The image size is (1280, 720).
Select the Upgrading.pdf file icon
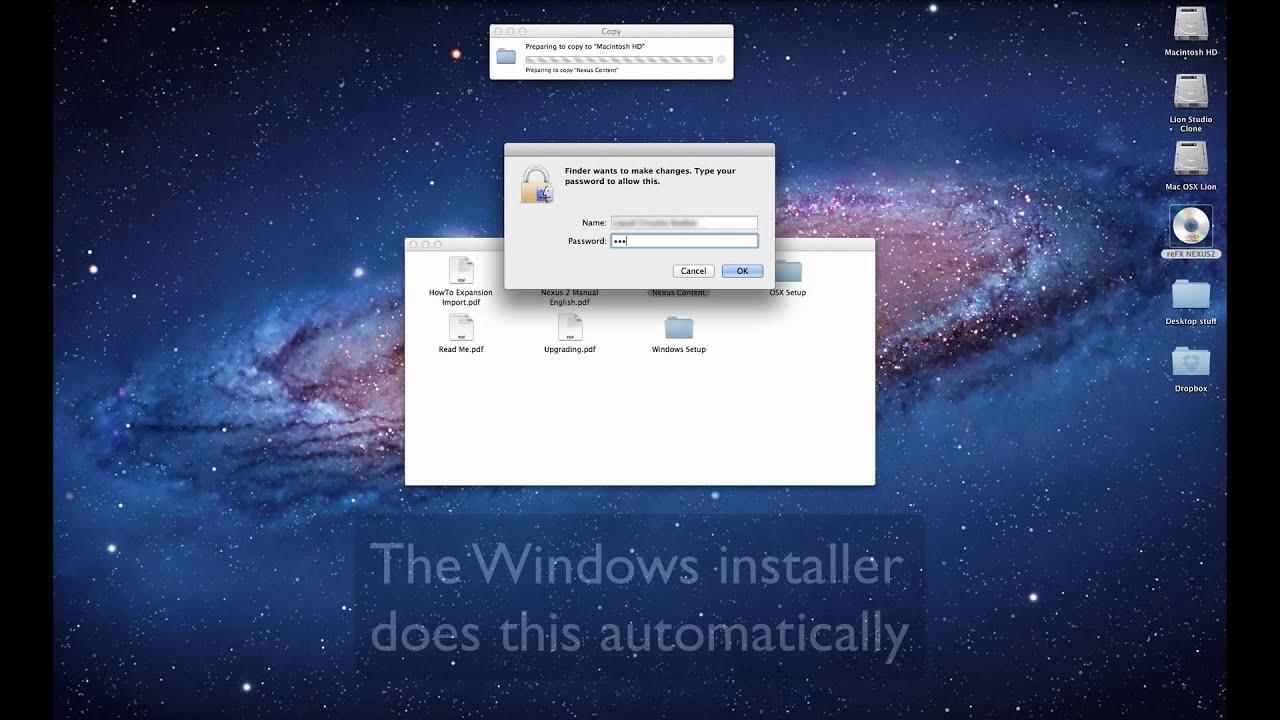click(570, 327)
